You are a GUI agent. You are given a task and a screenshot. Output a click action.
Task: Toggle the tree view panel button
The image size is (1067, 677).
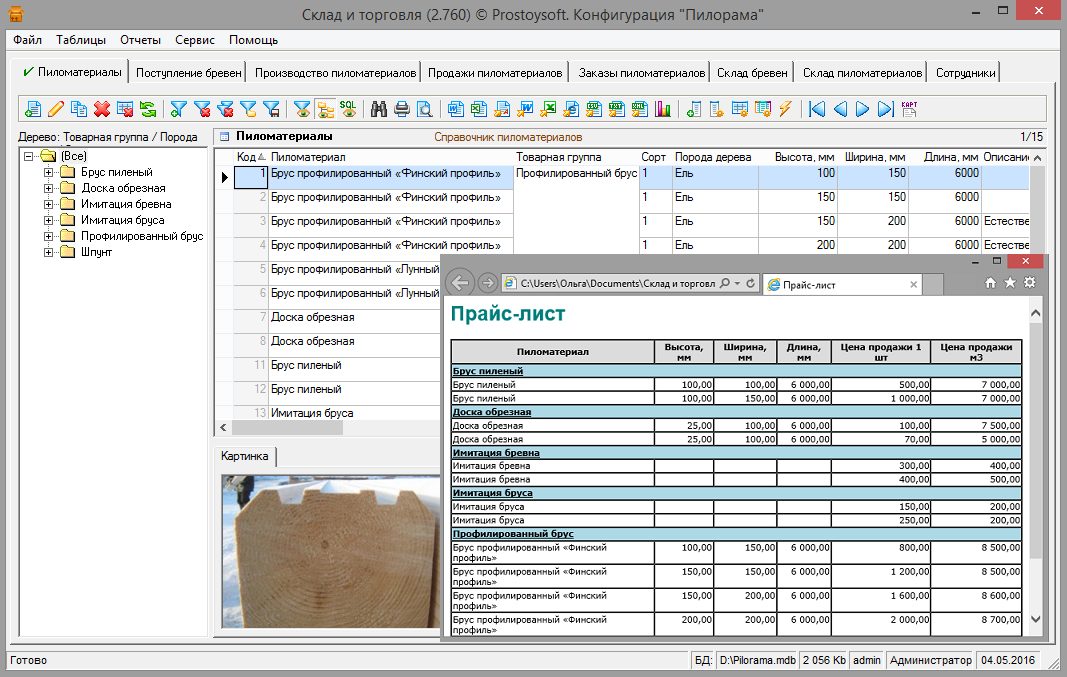coord(325,109)
